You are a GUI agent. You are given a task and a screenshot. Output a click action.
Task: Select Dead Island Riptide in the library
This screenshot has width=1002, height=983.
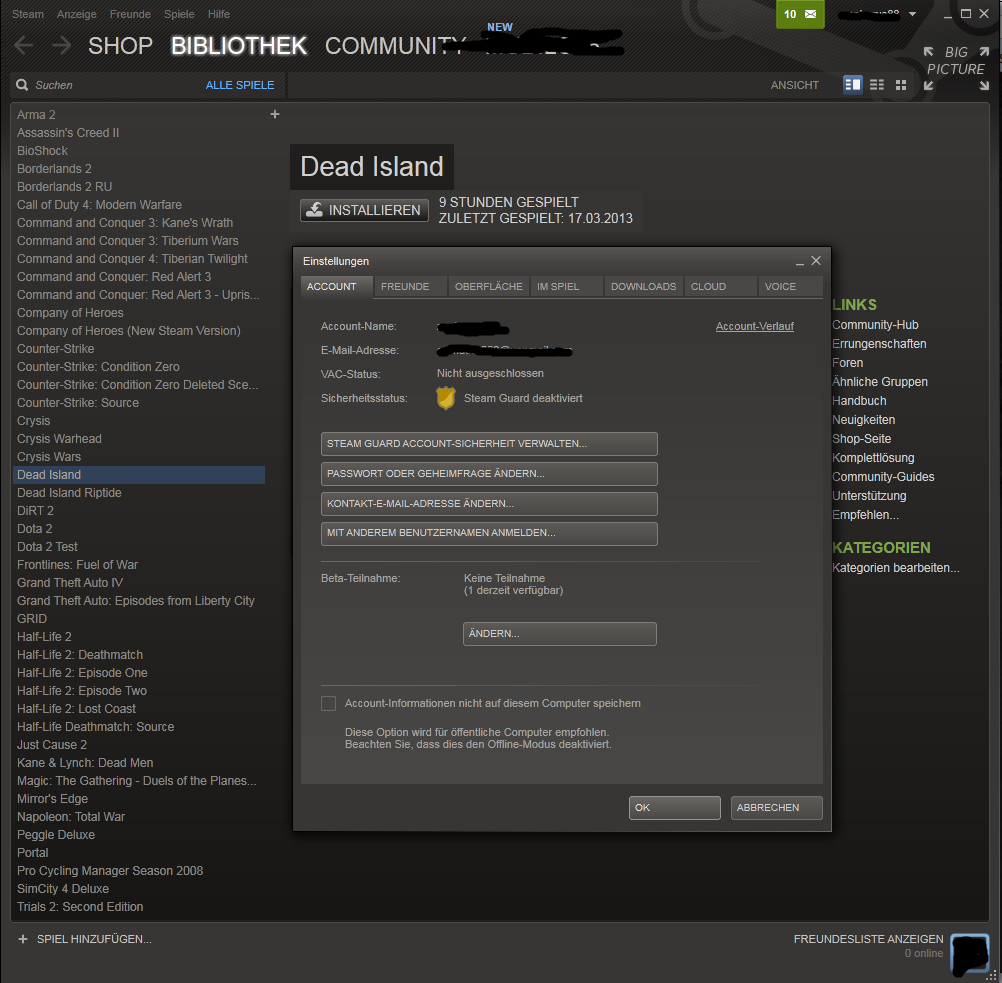[x=139, y=493]
